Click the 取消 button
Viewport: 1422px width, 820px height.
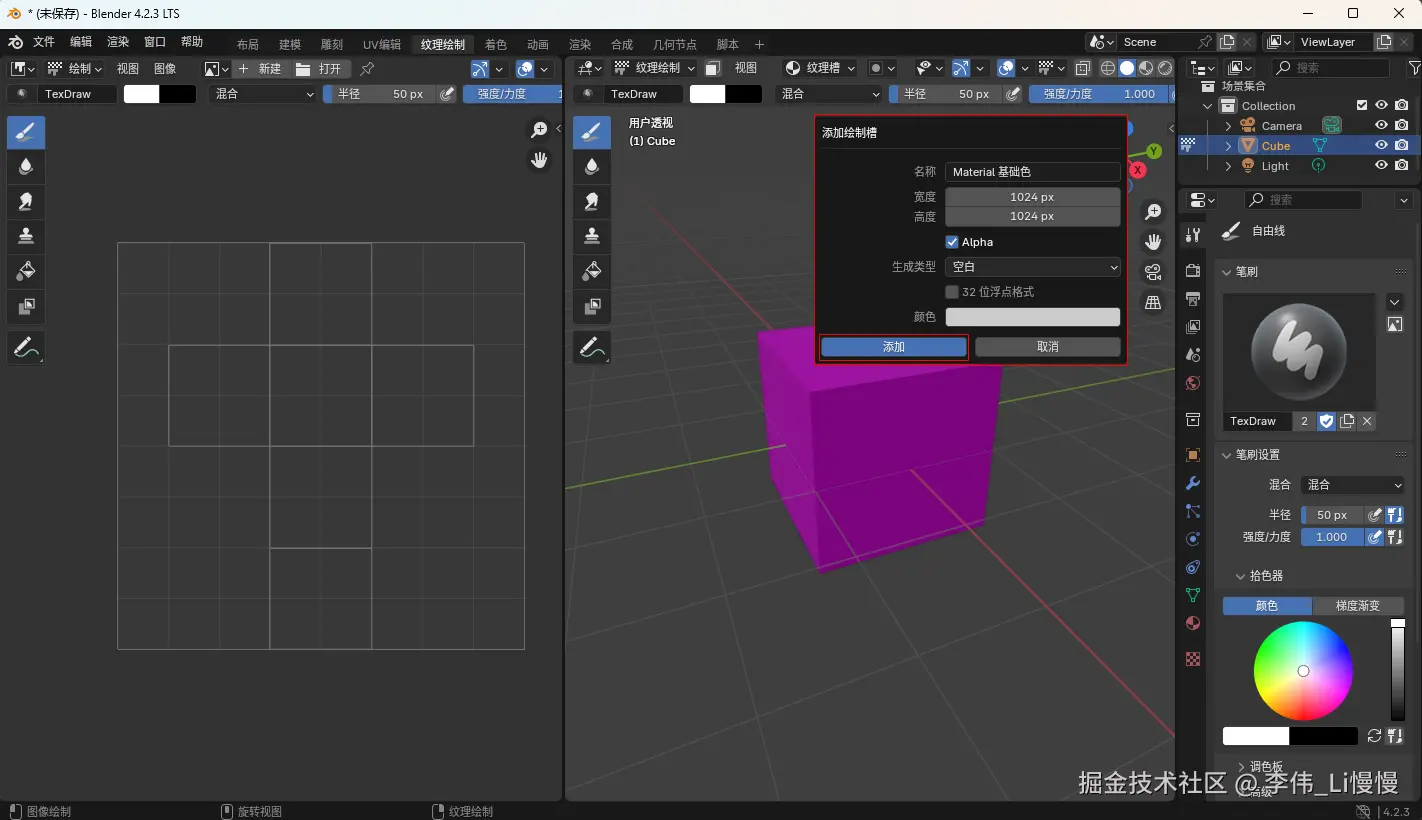pos(1047,347)
